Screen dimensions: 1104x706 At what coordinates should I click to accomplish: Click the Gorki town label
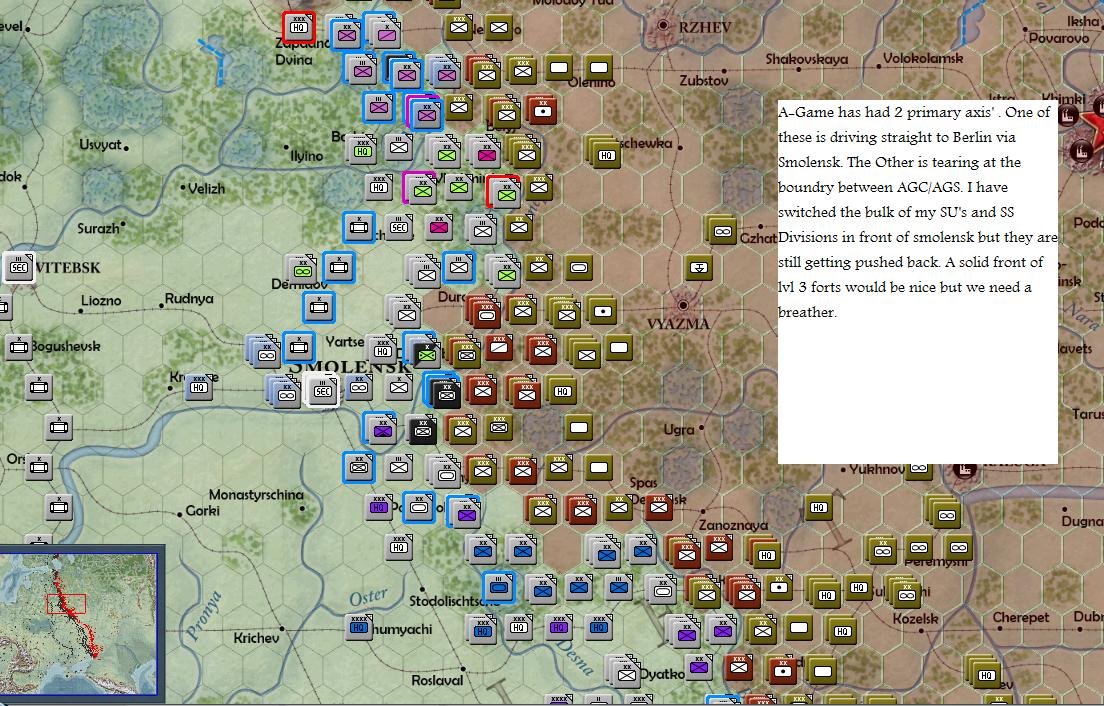(203, 510)
